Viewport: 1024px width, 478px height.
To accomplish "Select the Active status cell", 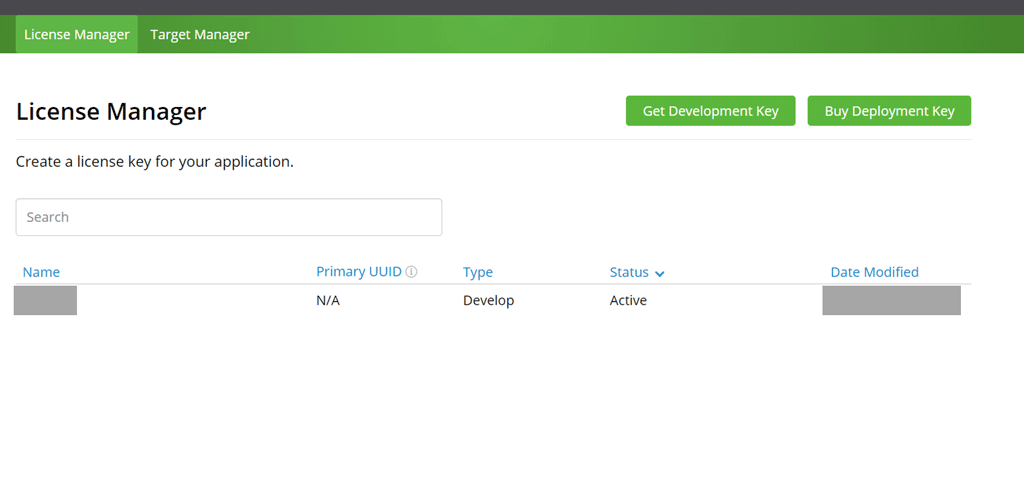I will click(x=628, y=300).
